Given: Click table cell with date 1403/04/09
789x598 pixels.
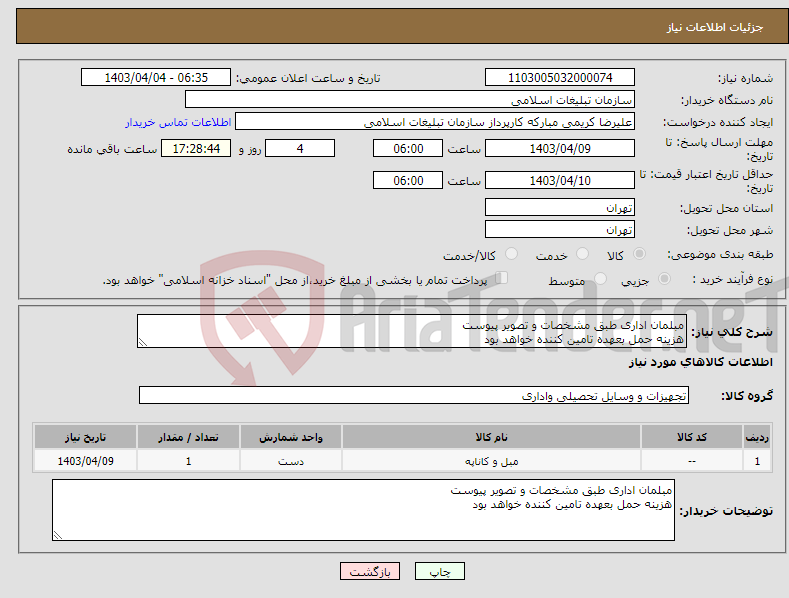Looking at the screenshot, I should (x=86, y=461).
